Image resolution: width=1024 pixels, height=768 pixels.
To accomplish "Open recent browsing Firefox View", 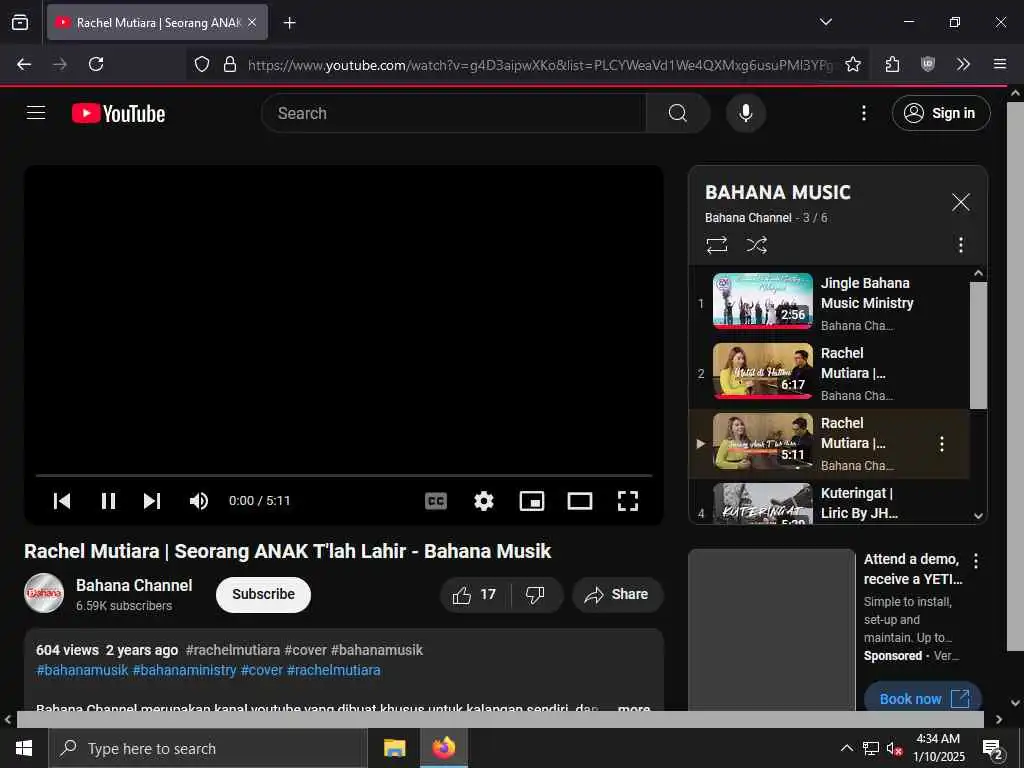I will click(x=20, y=22).
